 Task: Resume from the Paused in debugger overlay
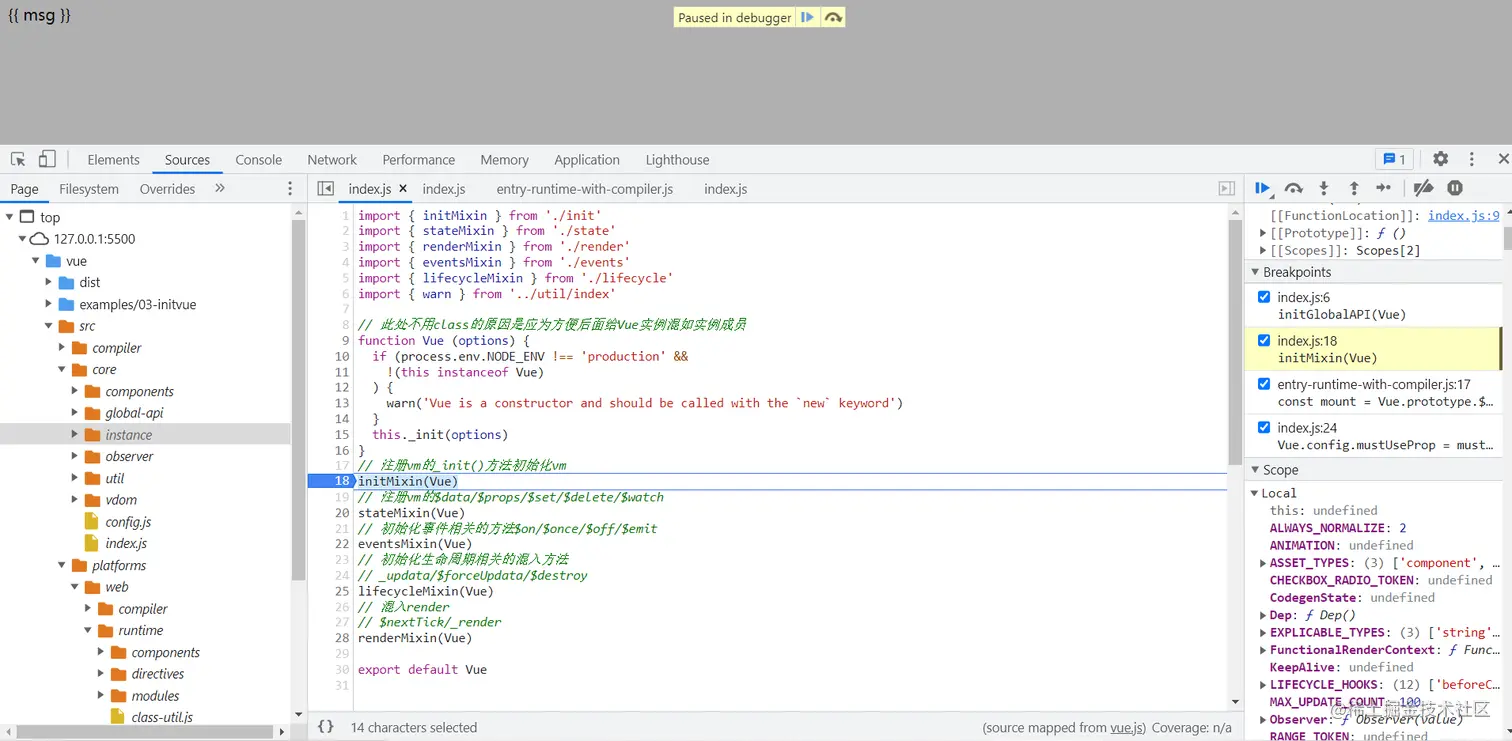click(808, 17)
